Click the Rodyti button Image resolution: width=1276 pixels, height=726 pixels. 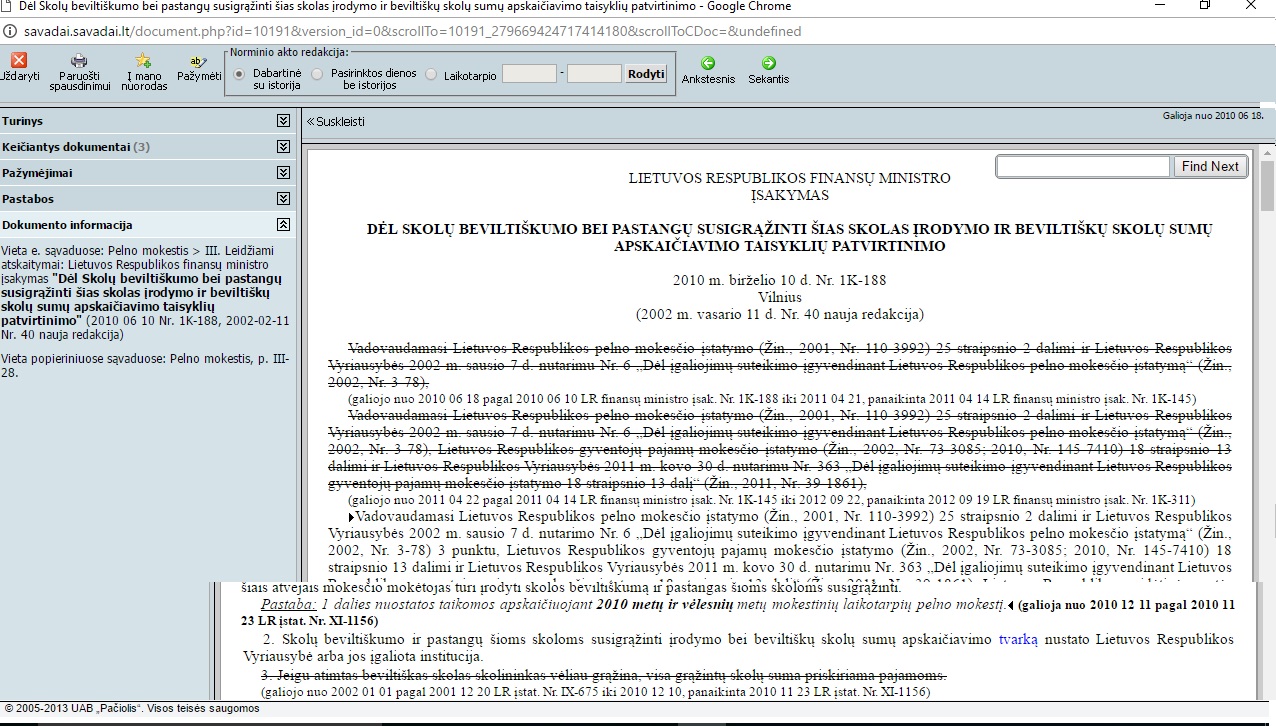pos(646,74)
